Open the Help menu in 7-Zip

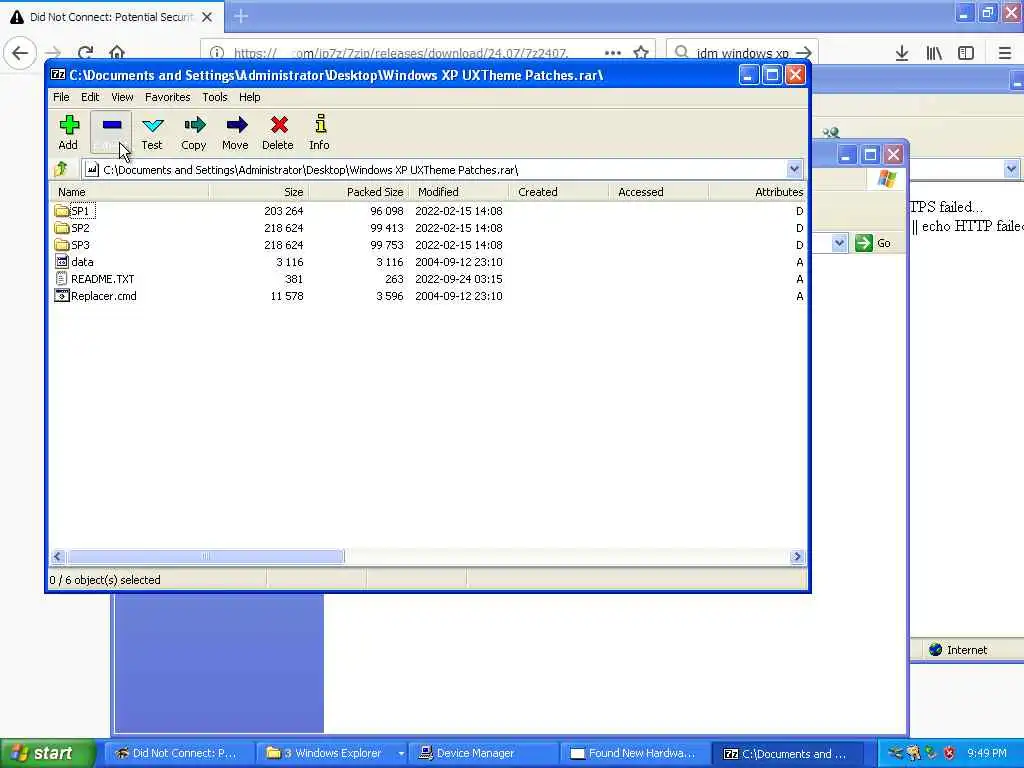(249, 97)
